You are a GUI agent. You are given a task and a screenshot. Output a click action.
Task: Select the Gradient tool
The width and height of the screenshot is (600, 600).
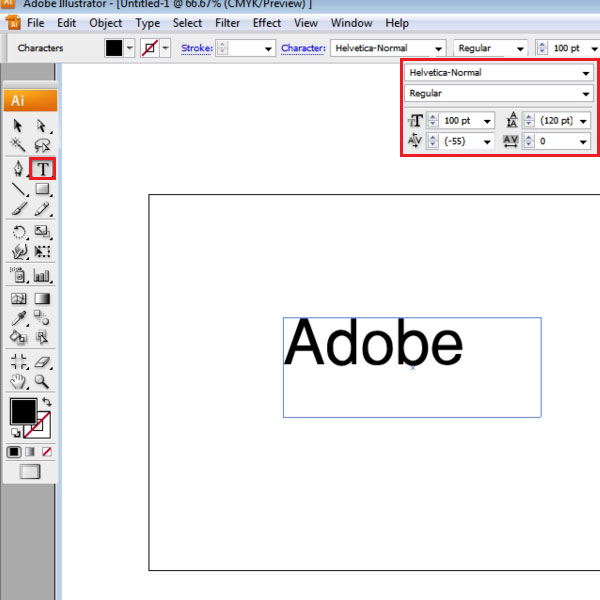point(42,298)
